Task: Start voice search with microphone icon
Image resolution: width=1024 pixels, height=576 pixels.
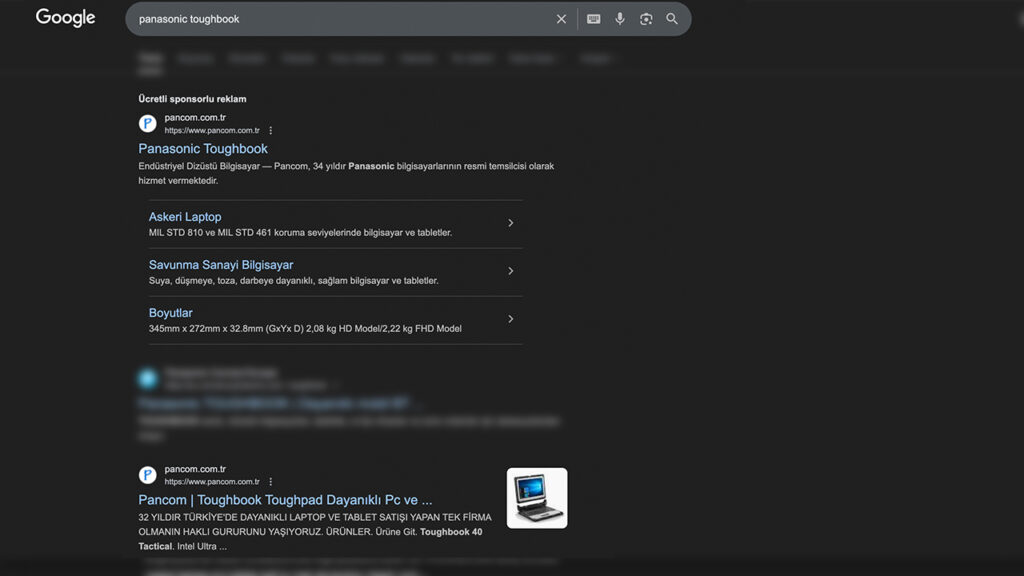Action: pos(620,19)
